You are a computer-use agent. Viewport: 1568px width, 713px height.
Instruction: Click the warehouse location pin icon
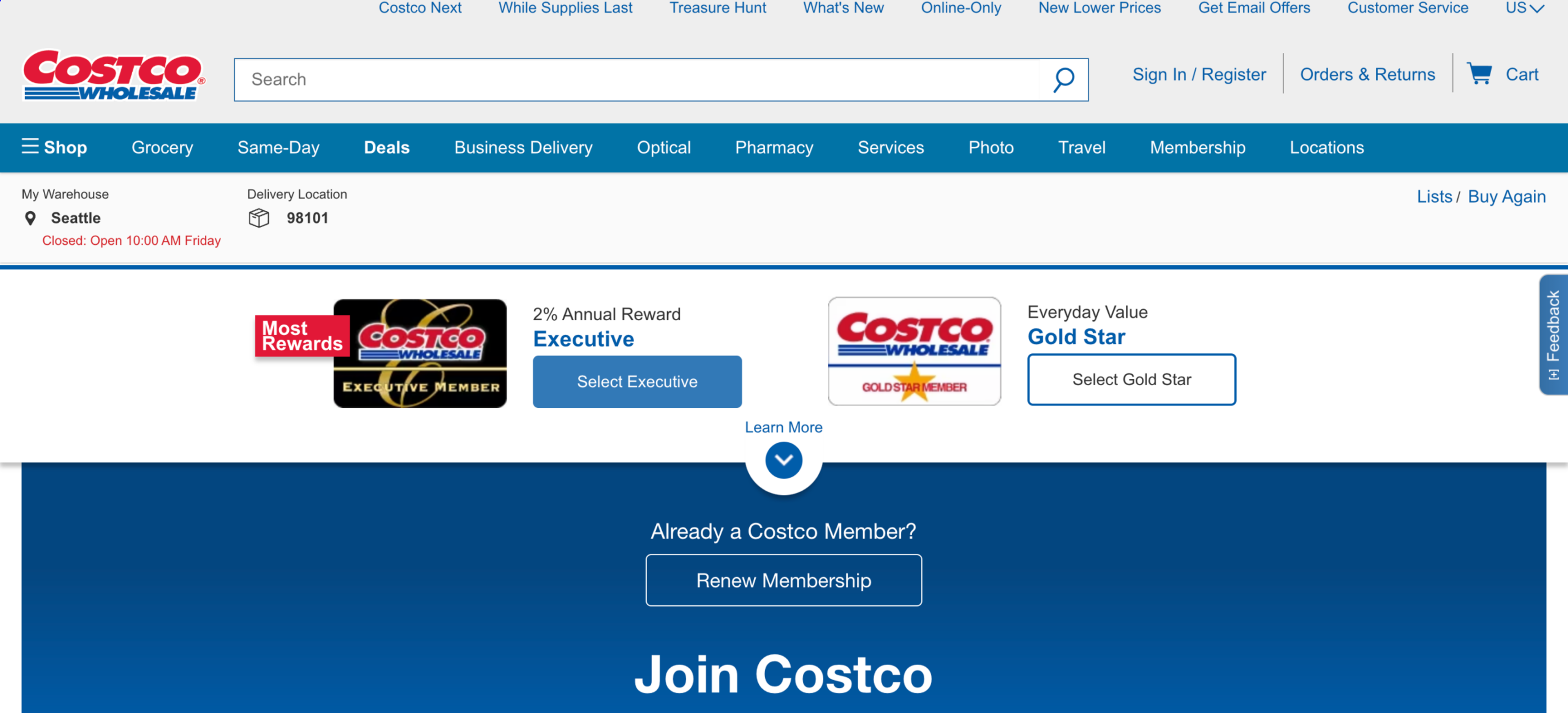click(x=30, y=218)
